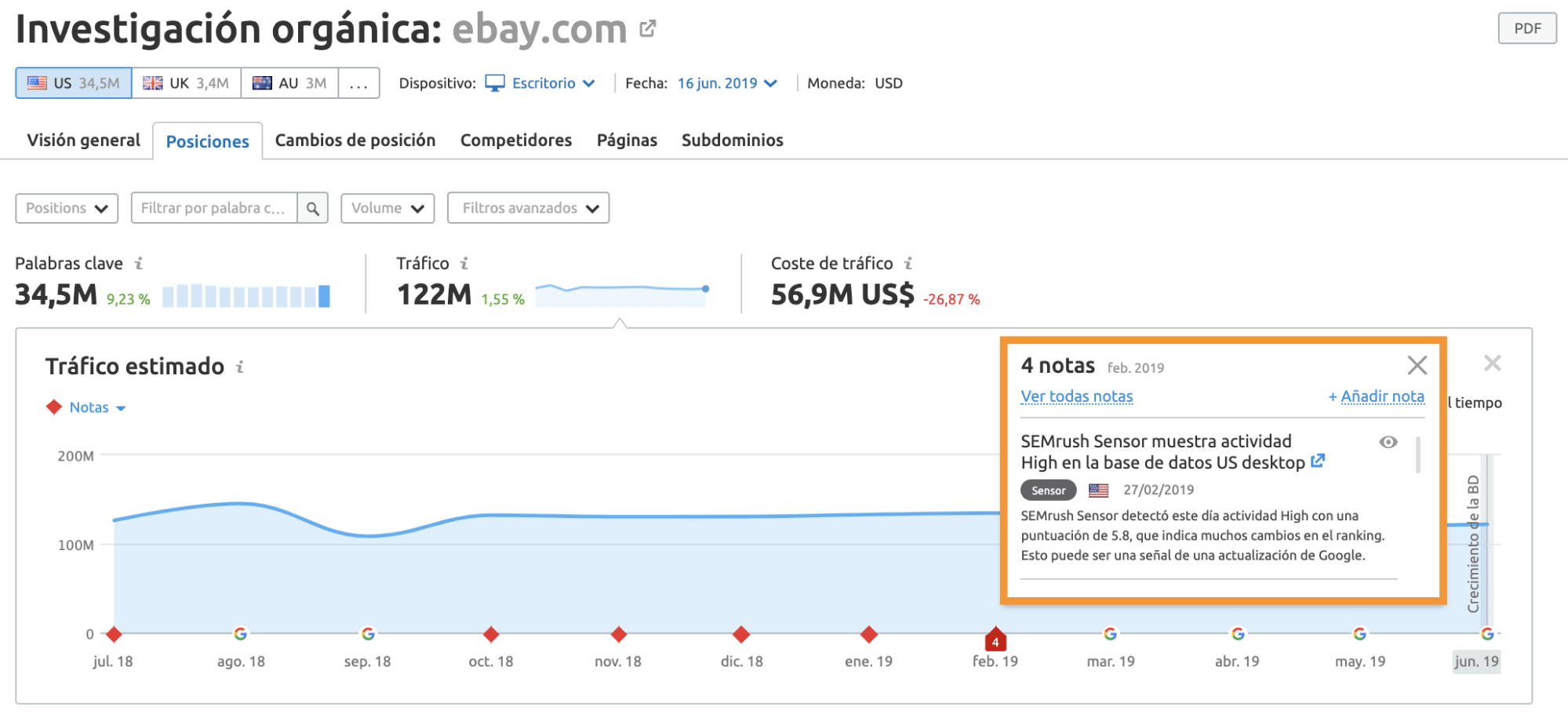
Task: Select US 34,5M database
Action: pyautogui.click(x=74, y=83)
